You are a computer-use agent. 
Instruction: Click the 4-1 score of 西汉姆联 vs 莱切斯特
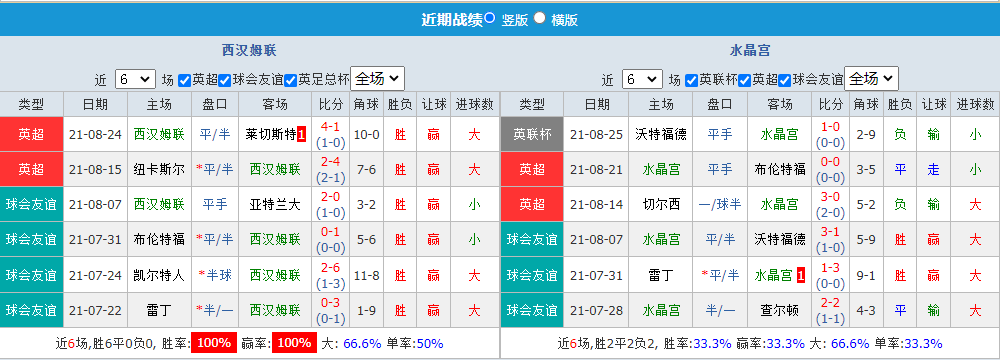pos(330,128)
